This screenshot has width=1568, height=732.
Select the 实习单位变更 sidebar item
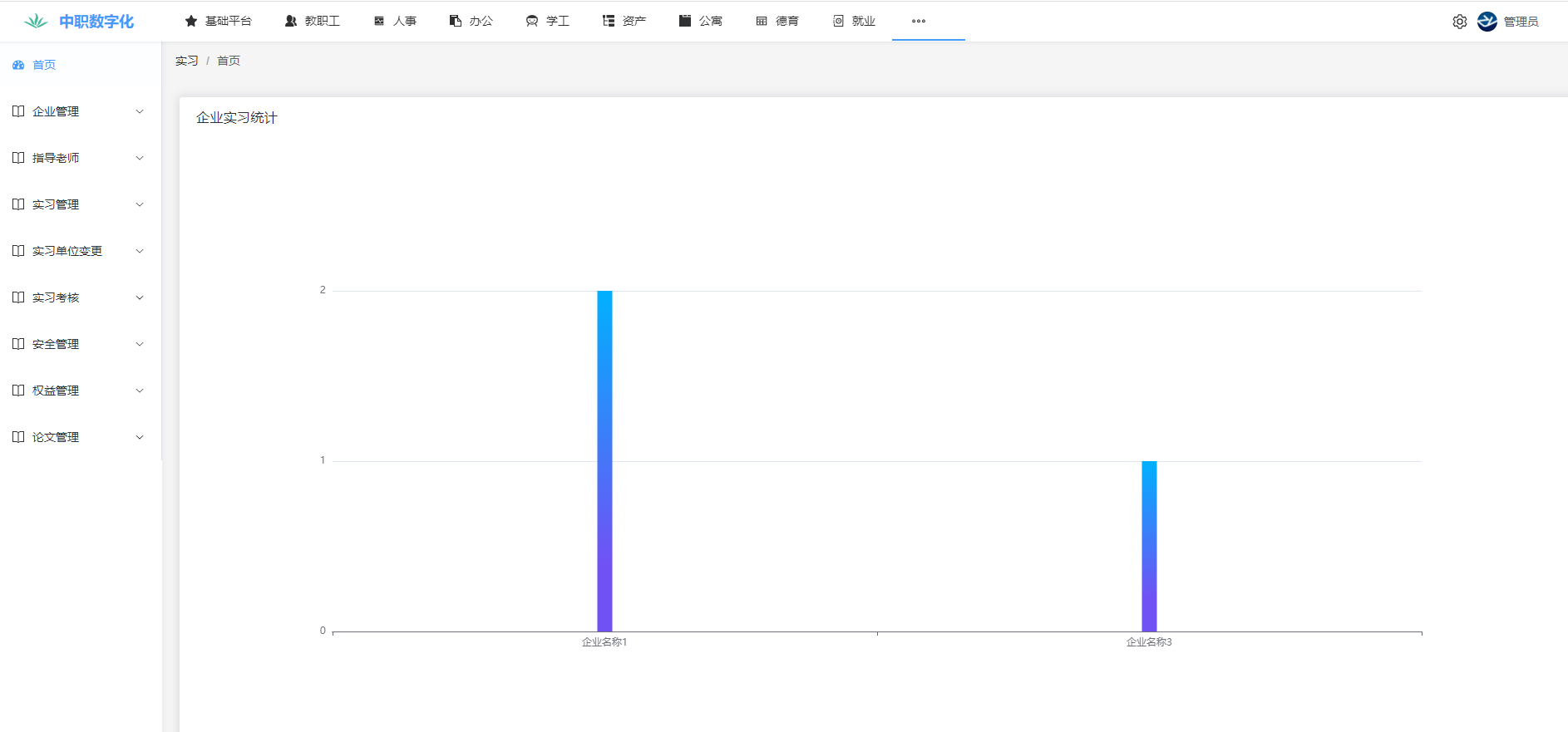(67, 251)
